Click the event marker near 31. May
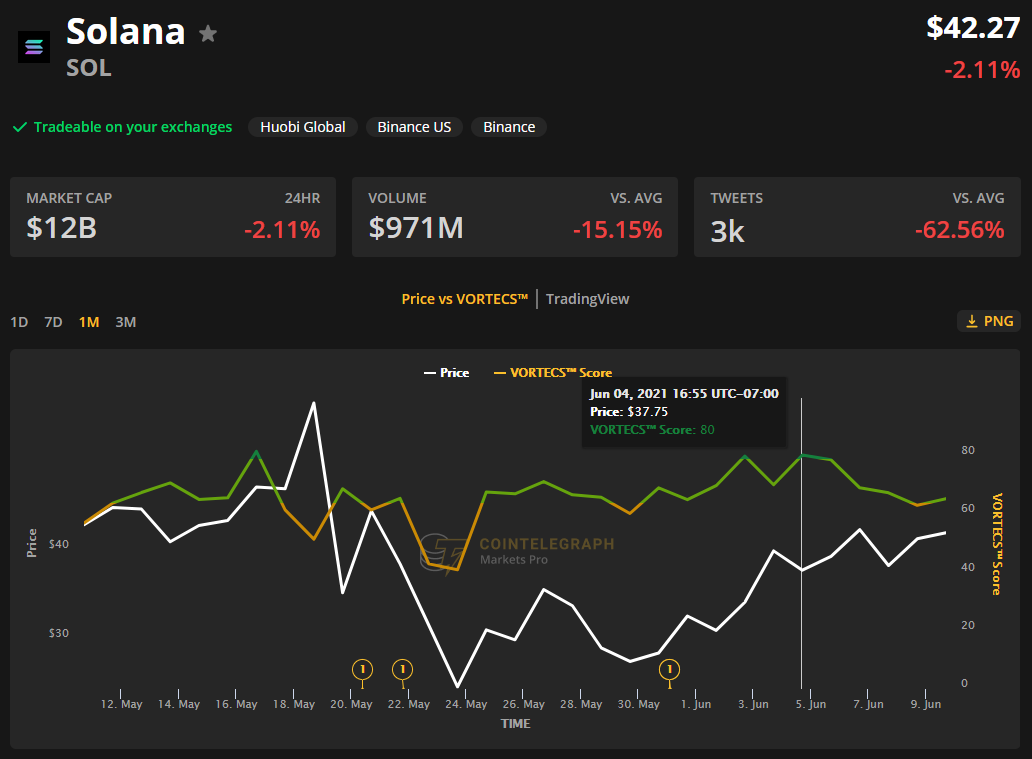This screenshot has height=759, width=1032. [x=670, y=669]
